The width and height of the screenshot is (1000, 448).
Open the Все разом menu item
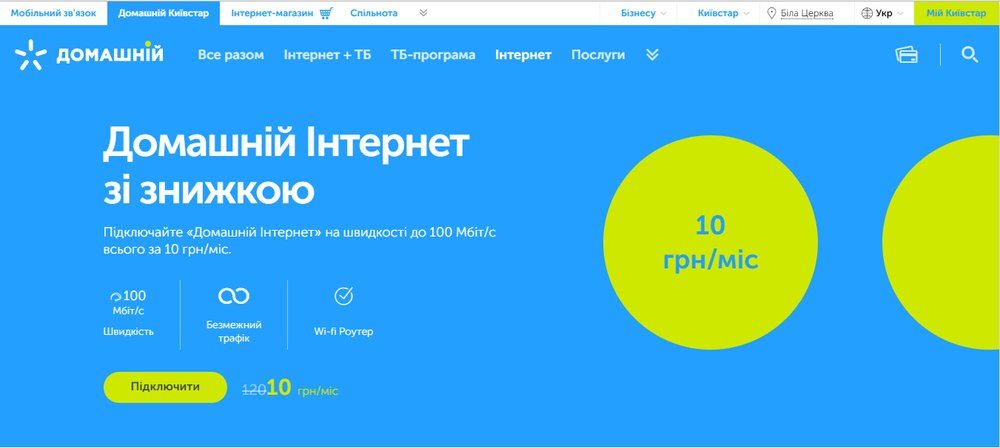pyautogui.click(x=231, y=55)
